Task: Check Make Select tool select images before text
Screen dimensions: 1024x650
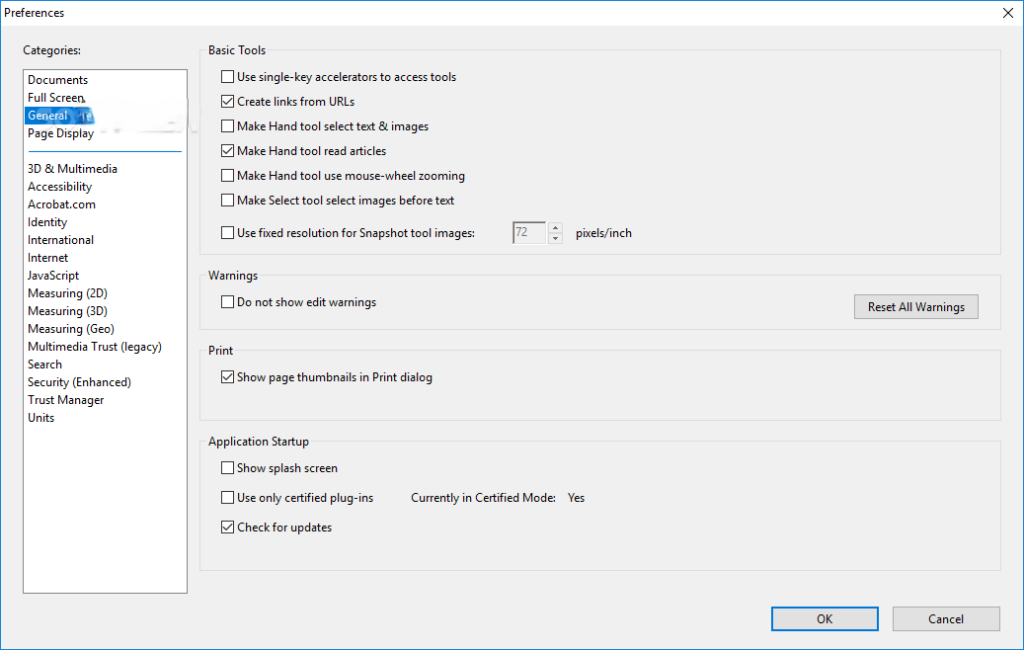Action: [x=227, y=201]
